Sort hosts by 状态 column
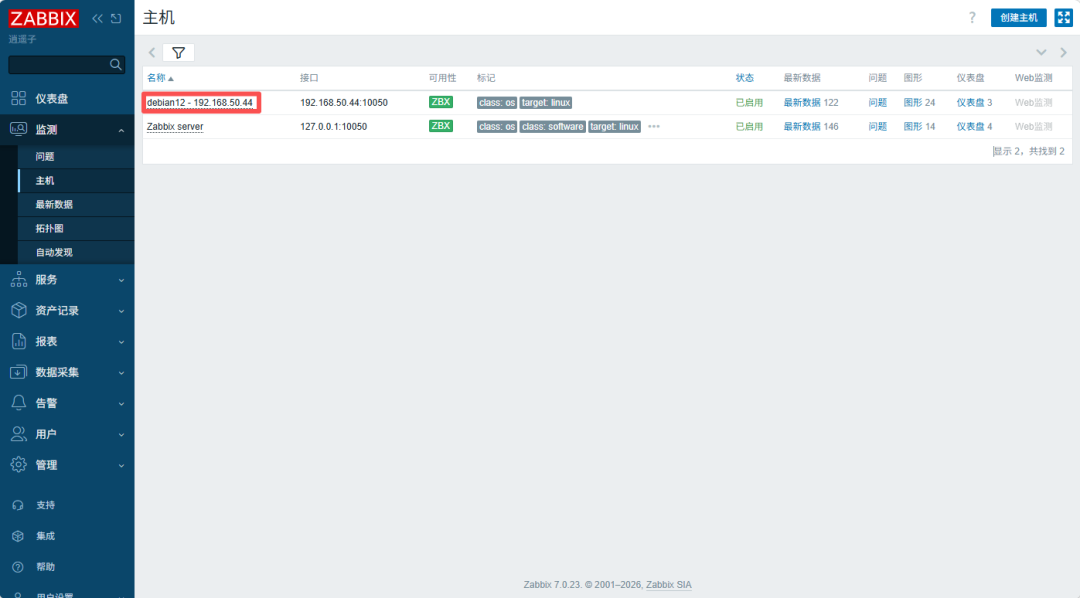The image size is (1080, 598). click(x=745, y=78)
